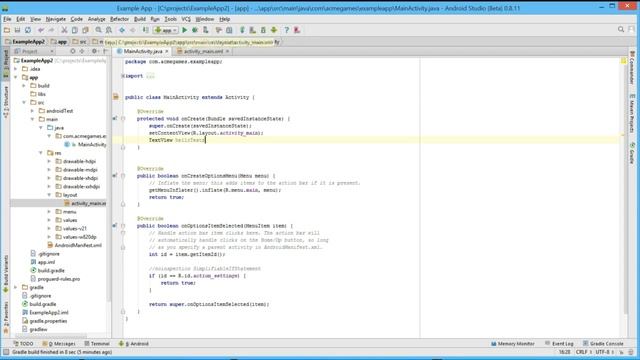Expand the collapsed import block

(123, 76)
